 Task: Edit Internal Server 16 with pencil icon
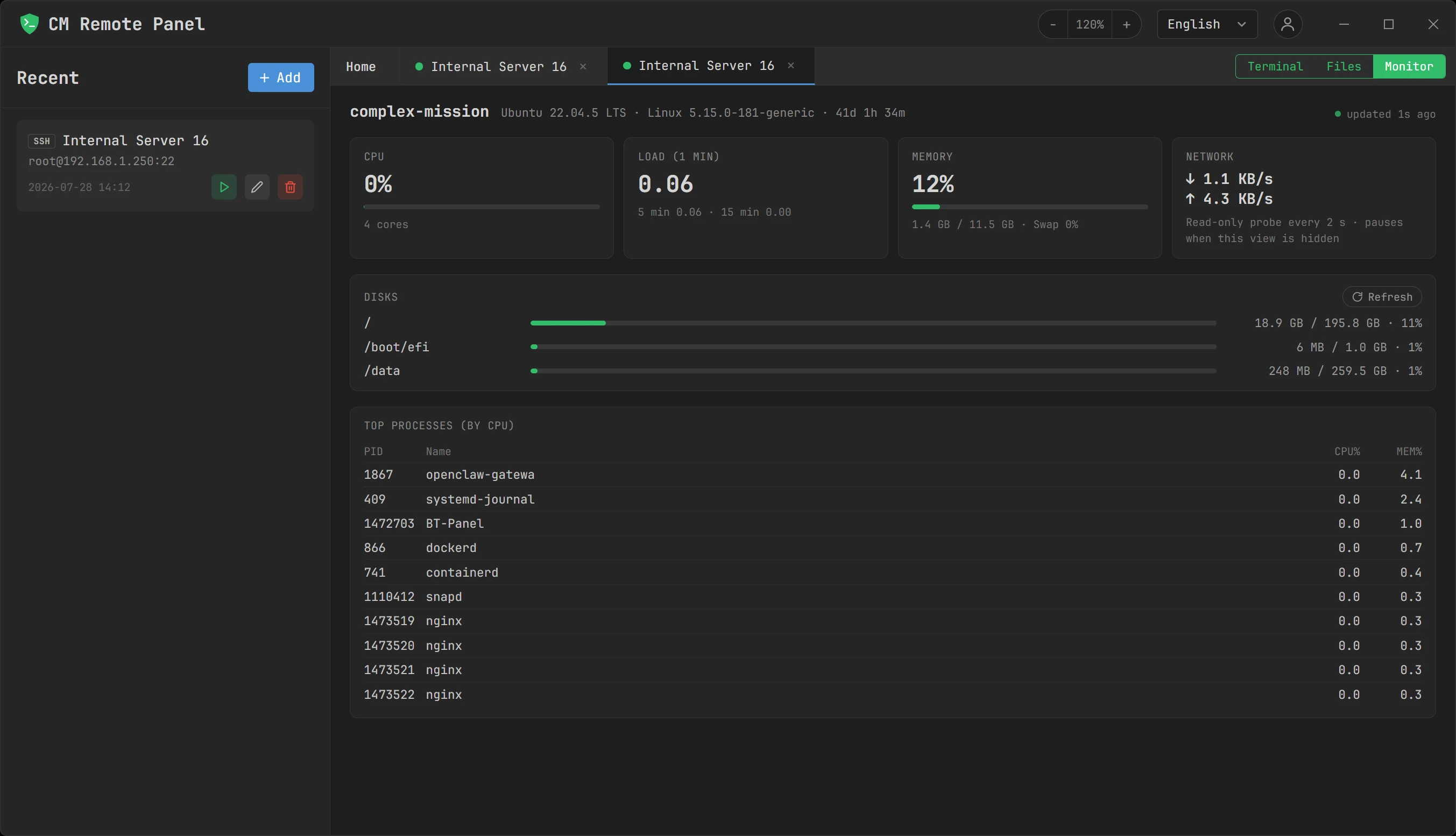pyautogui.click(x=257, y=187)
